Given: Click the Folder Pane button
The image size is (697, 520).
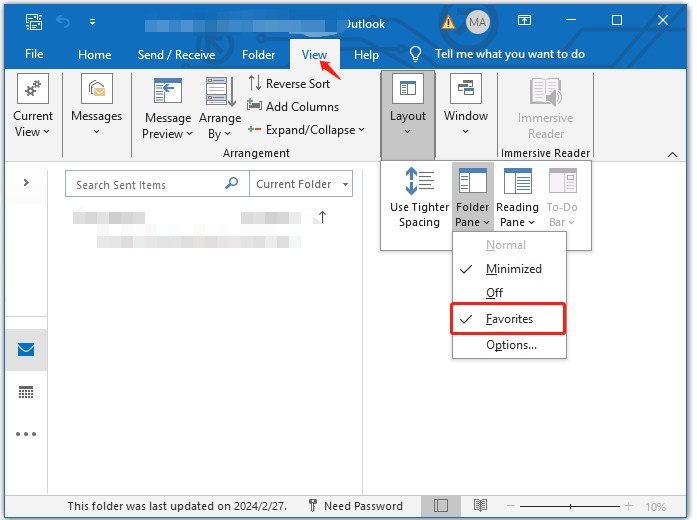Looking at the screenshot, I should pos(473,196).
